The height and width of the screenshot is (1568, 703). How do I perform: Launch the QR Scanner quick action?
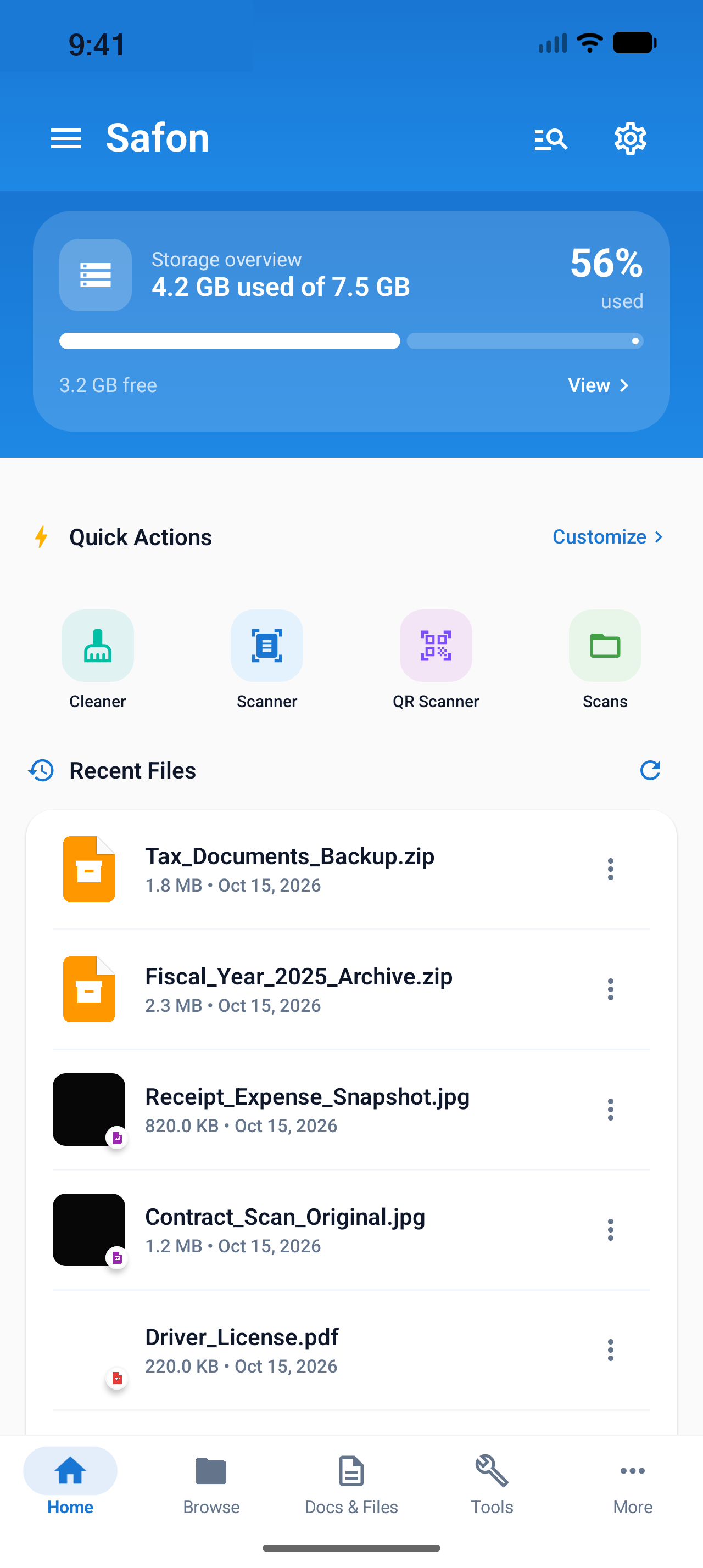click(x=436, y=646)
